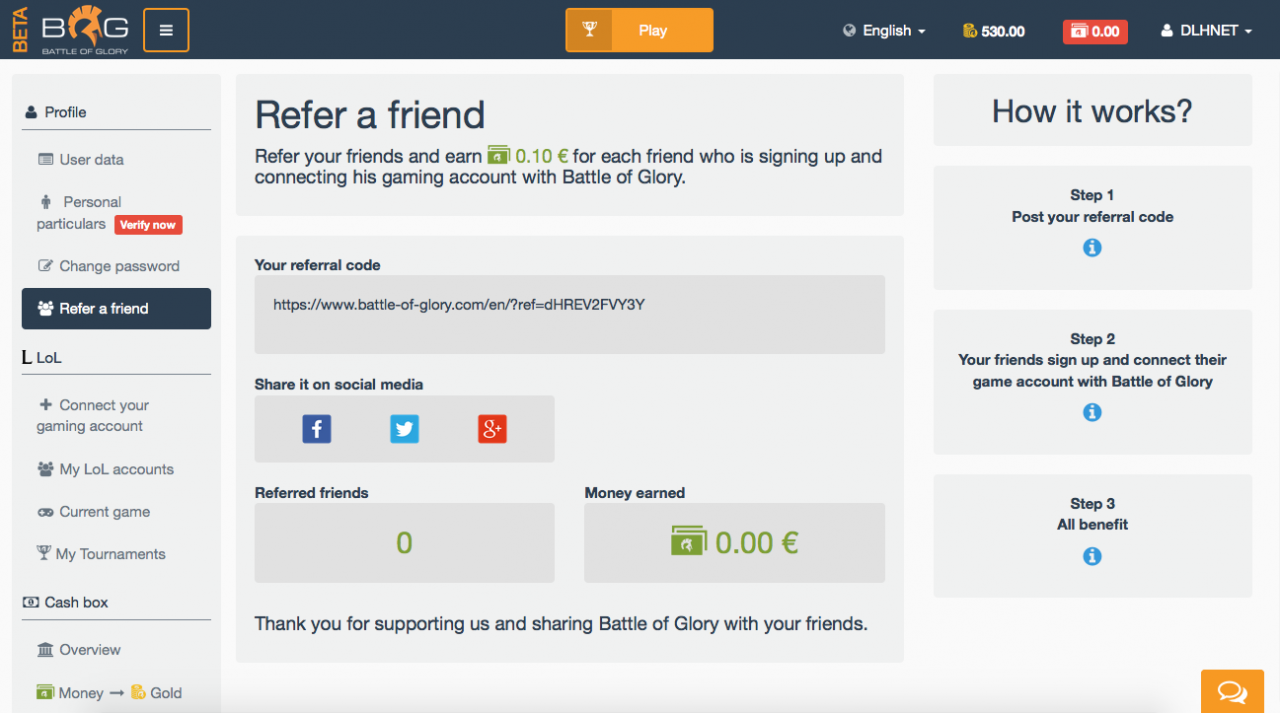The width and height of the screenshot is (1280, 713).
Task: Click the red Verify now badge
Action: pos(148,225)
